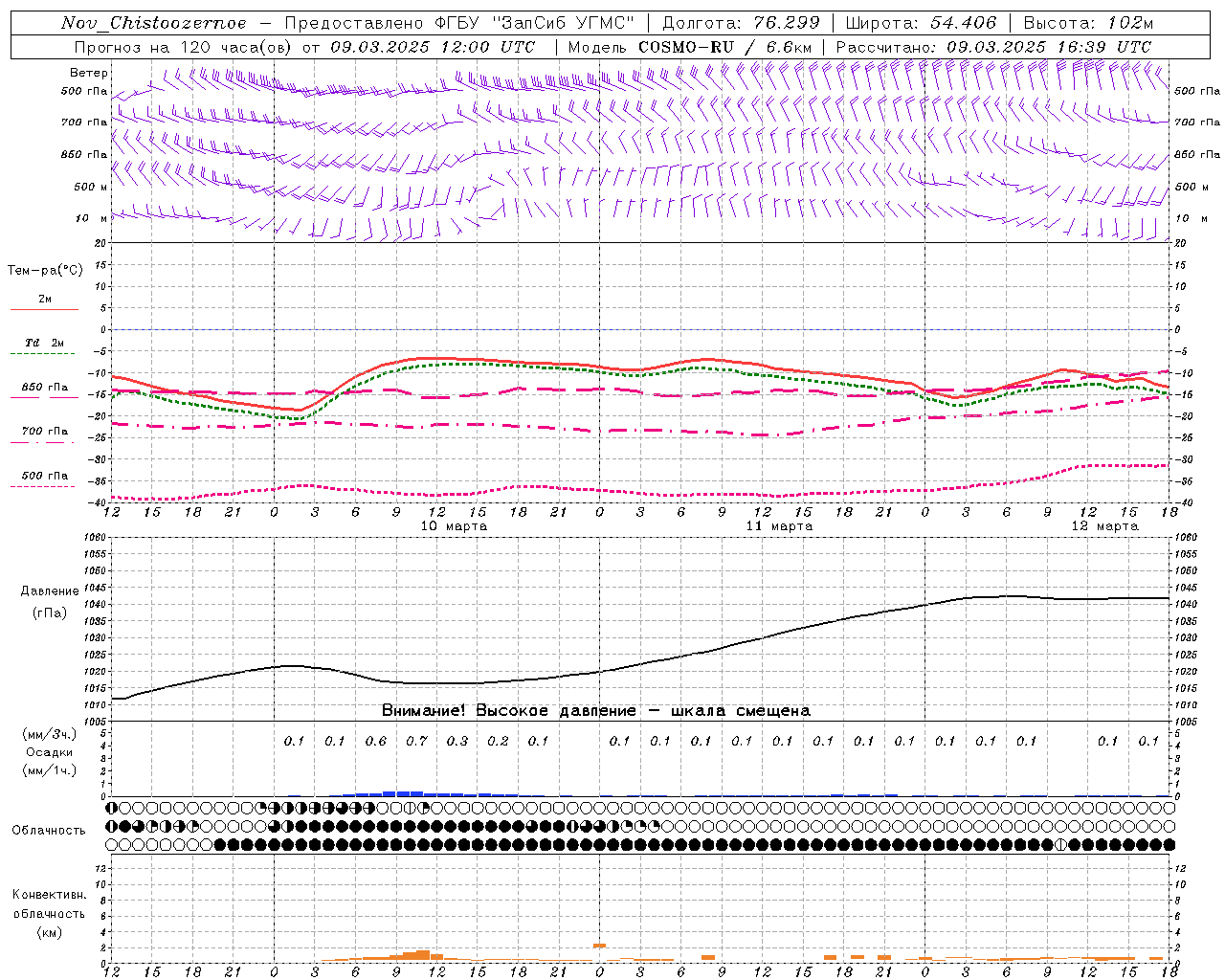The width and height of the screenshot is (1225, 980).
Task: Click the (км) convective cloud unit label
Action: [49, 932]
